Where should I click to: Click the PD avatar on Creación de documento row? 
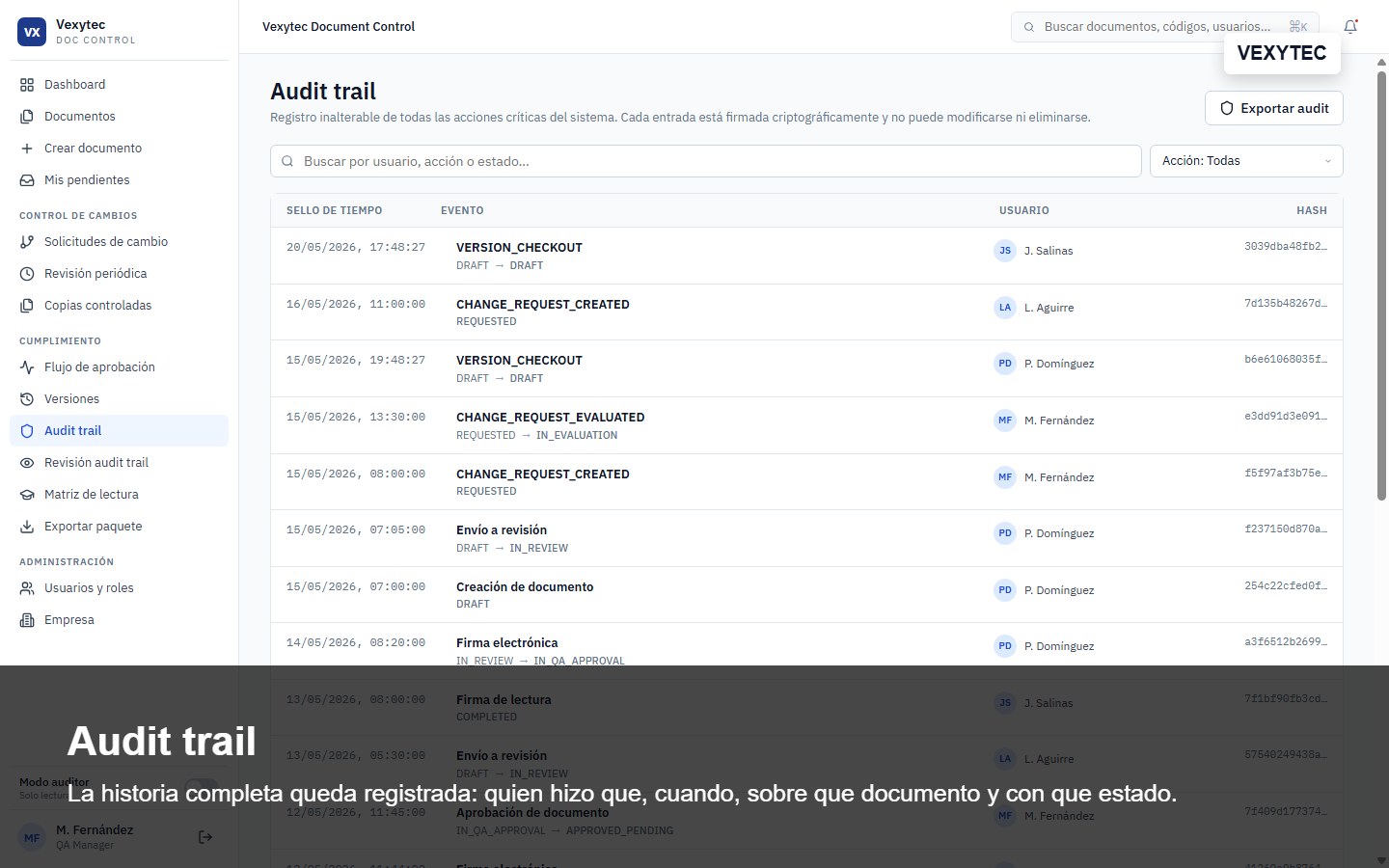[1005, 590]
